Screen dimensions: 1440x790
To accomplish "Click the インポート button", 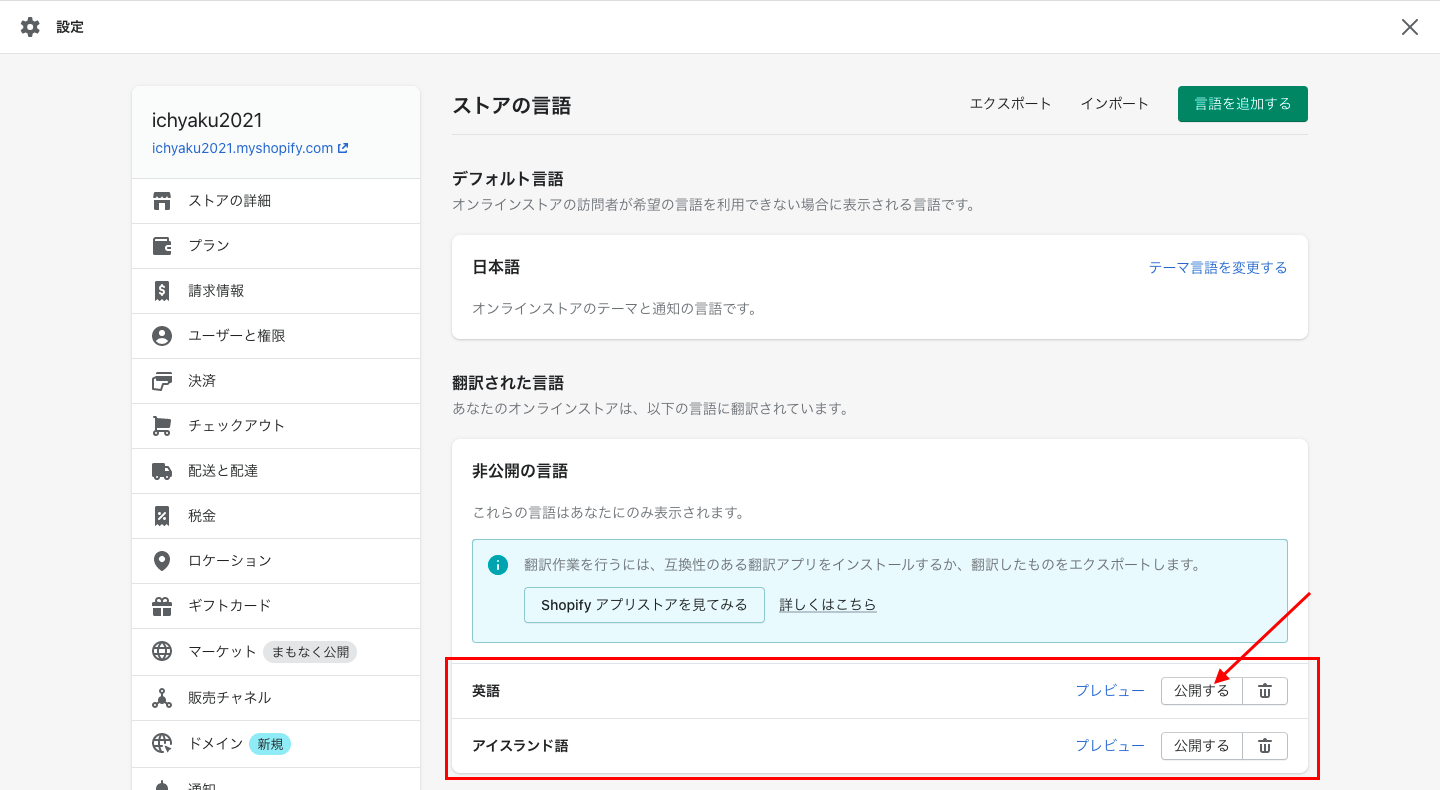I will (1115, 104).
